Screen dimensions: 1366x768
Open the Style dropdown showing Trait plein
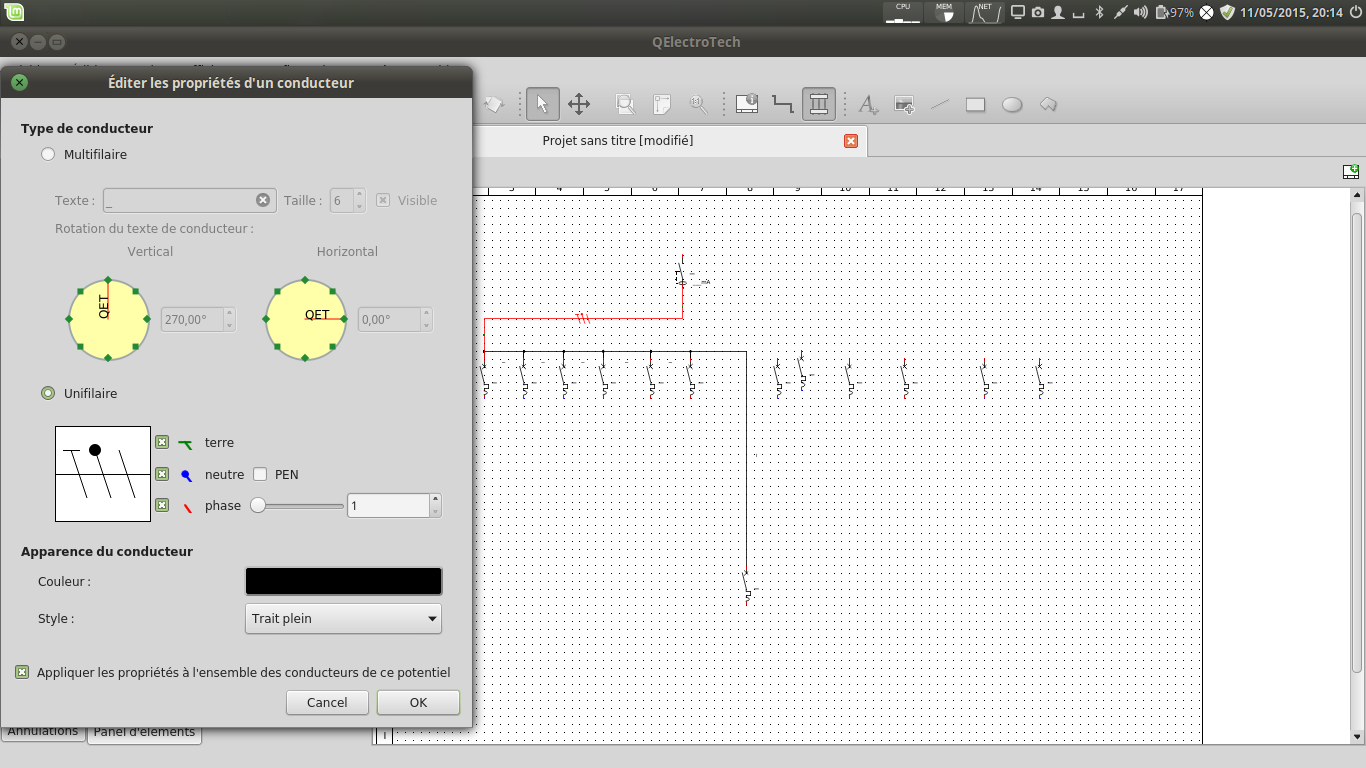pos(343,618)
